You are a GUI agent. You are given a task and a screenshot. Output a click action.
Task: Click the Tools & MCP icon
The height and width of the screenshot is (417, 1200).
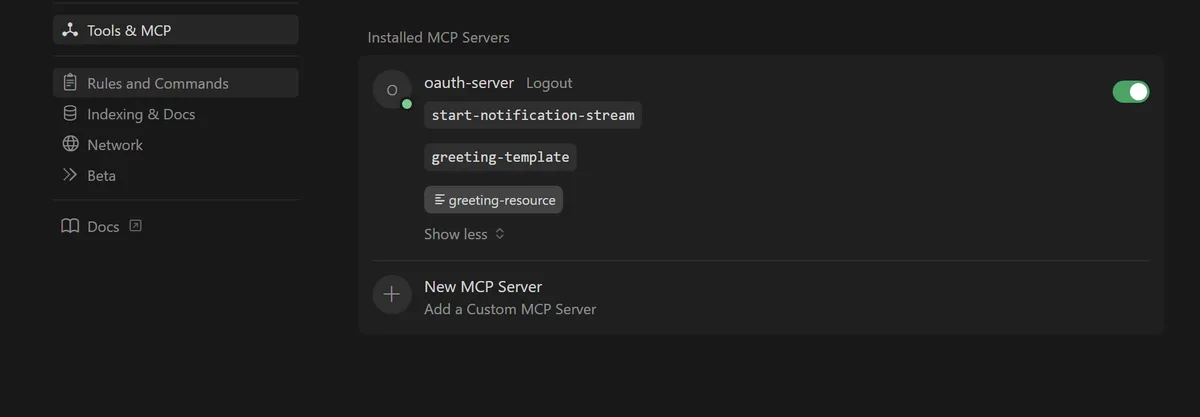[70, 30]
